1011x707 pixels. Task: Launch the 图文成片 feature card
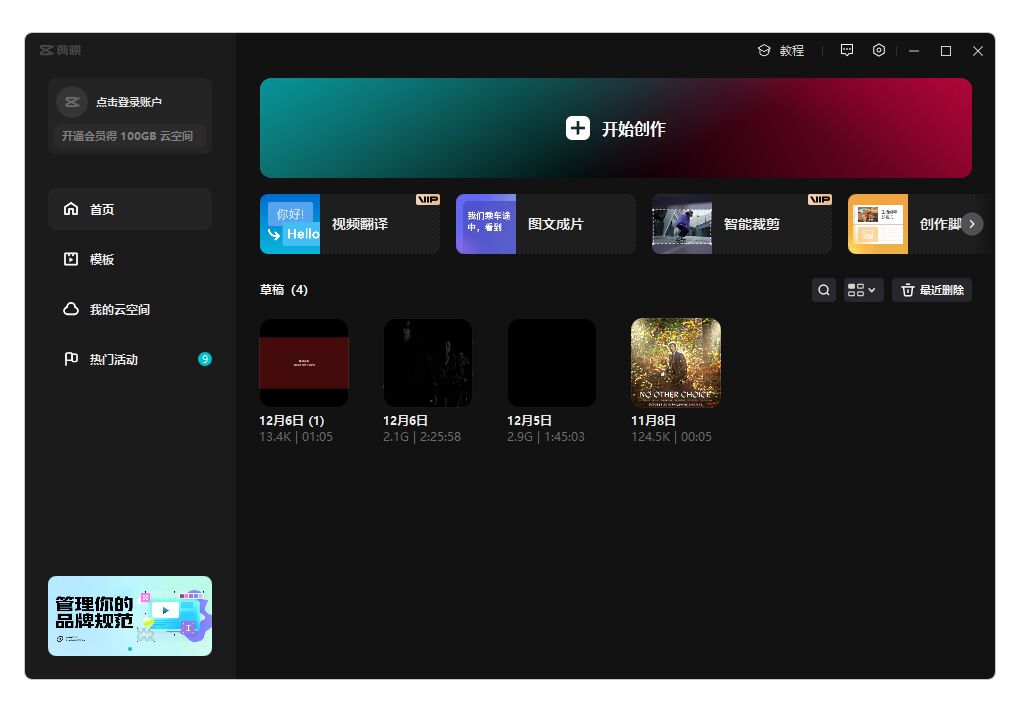[x=545, y=224]
